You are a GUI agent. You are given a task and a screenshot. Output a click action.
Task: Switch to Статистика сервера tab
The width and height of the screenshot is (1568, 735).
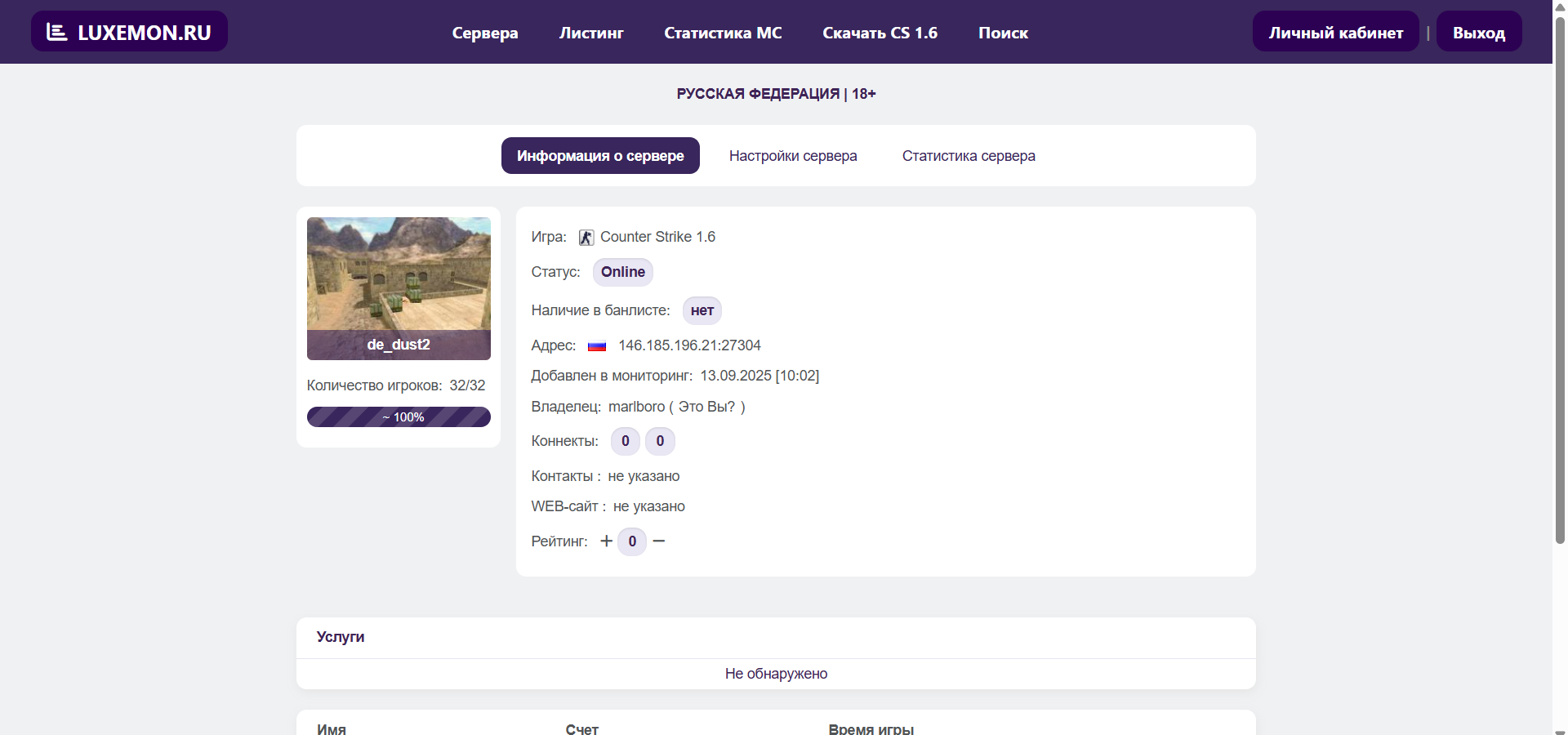point(969,156)
